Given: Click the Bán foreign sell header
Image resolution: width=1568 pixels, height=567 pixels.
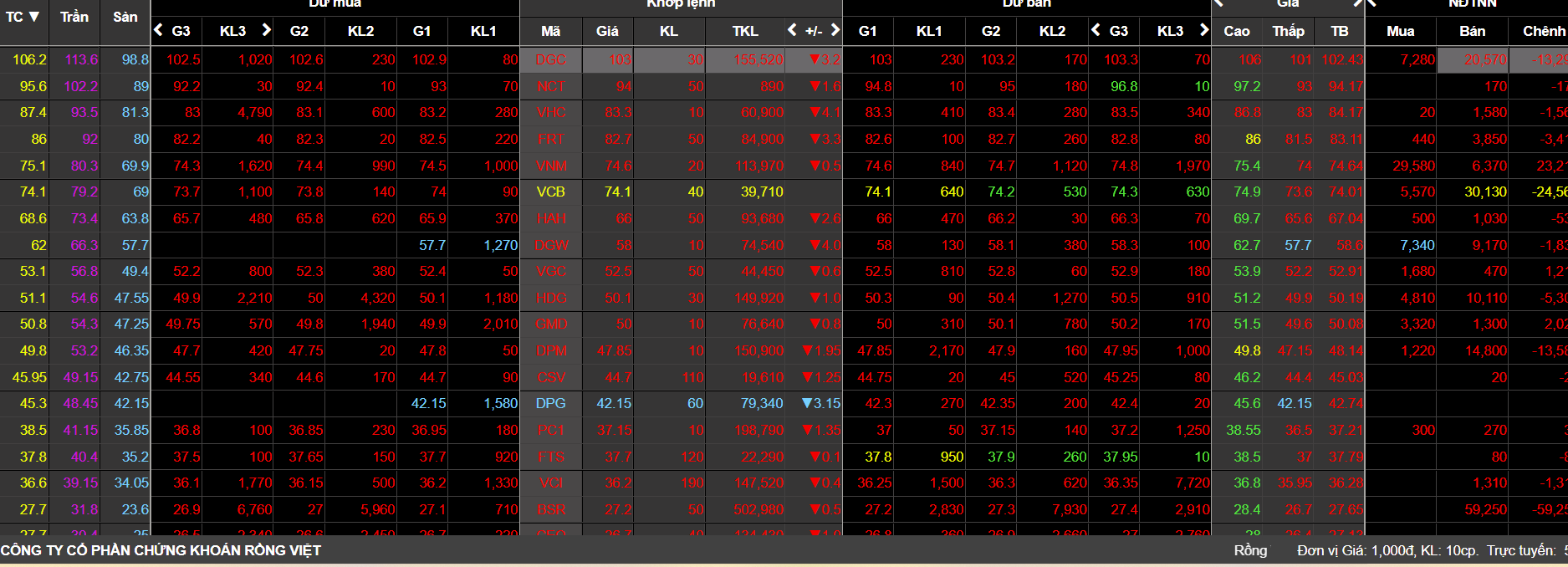Looking at the screenshot, I should (x=1473, y=31).
